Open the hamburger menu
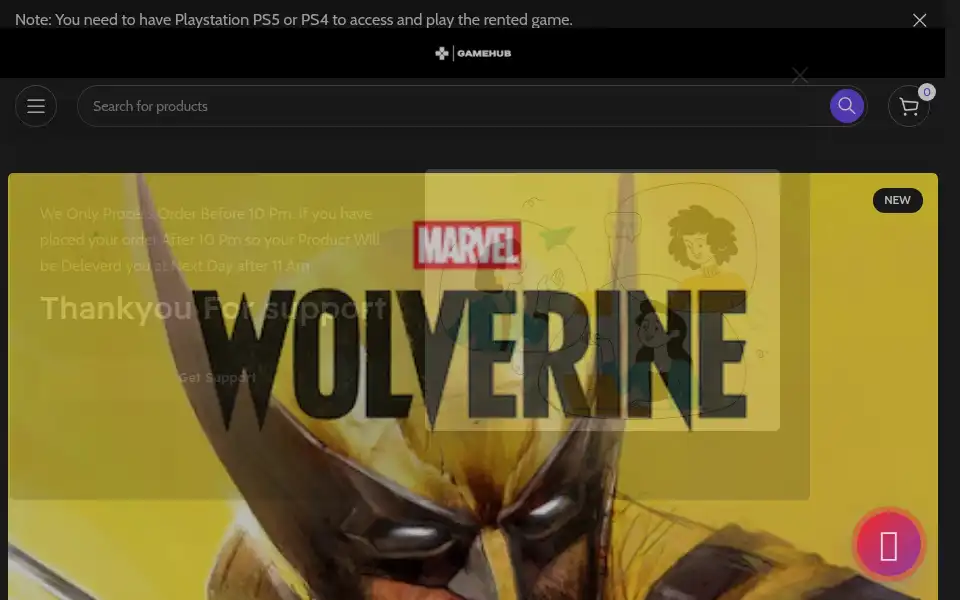The height and width of the screenshot is (600, 960). [x=36, y=106]
